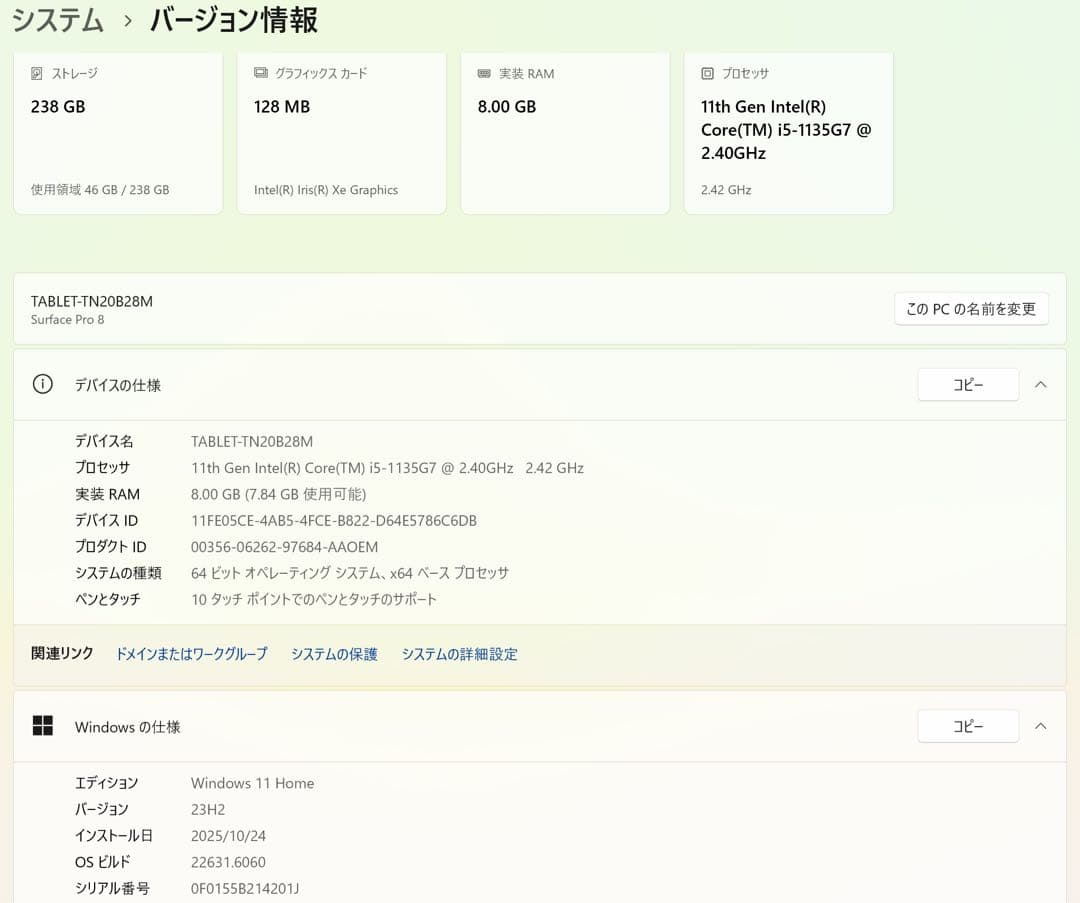Click the Windows logo beside Windows の仕様

point(42,726)
